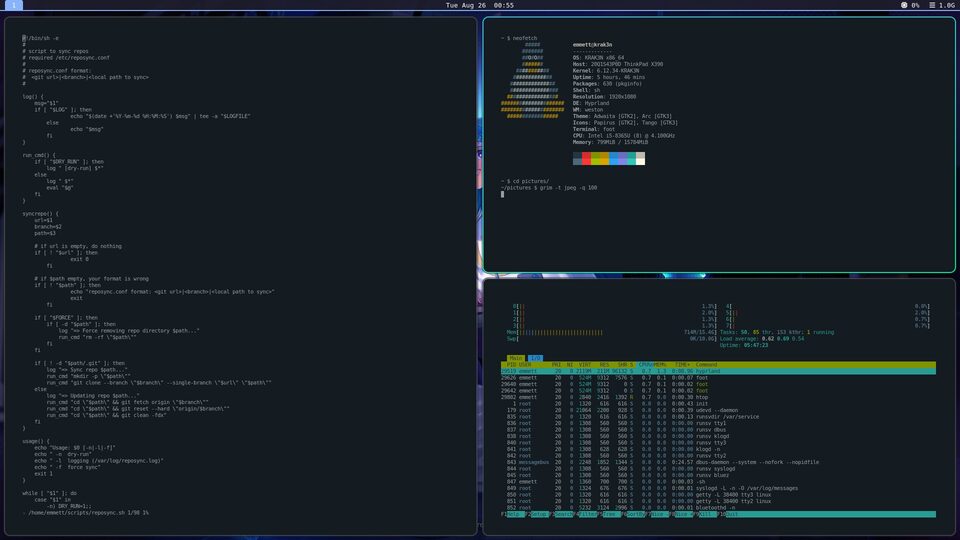
Task: Sort htop by TIME+ column header
Action: [682, 365]
